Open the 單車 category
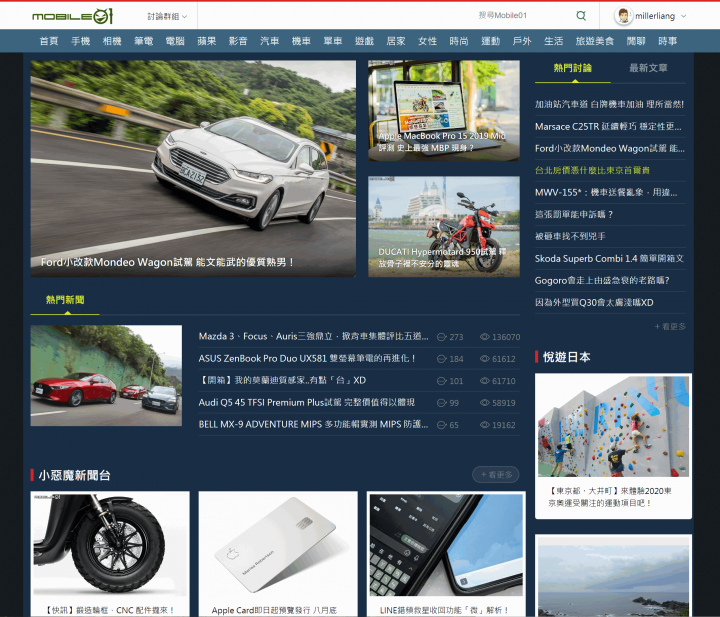 coord(332,41)
